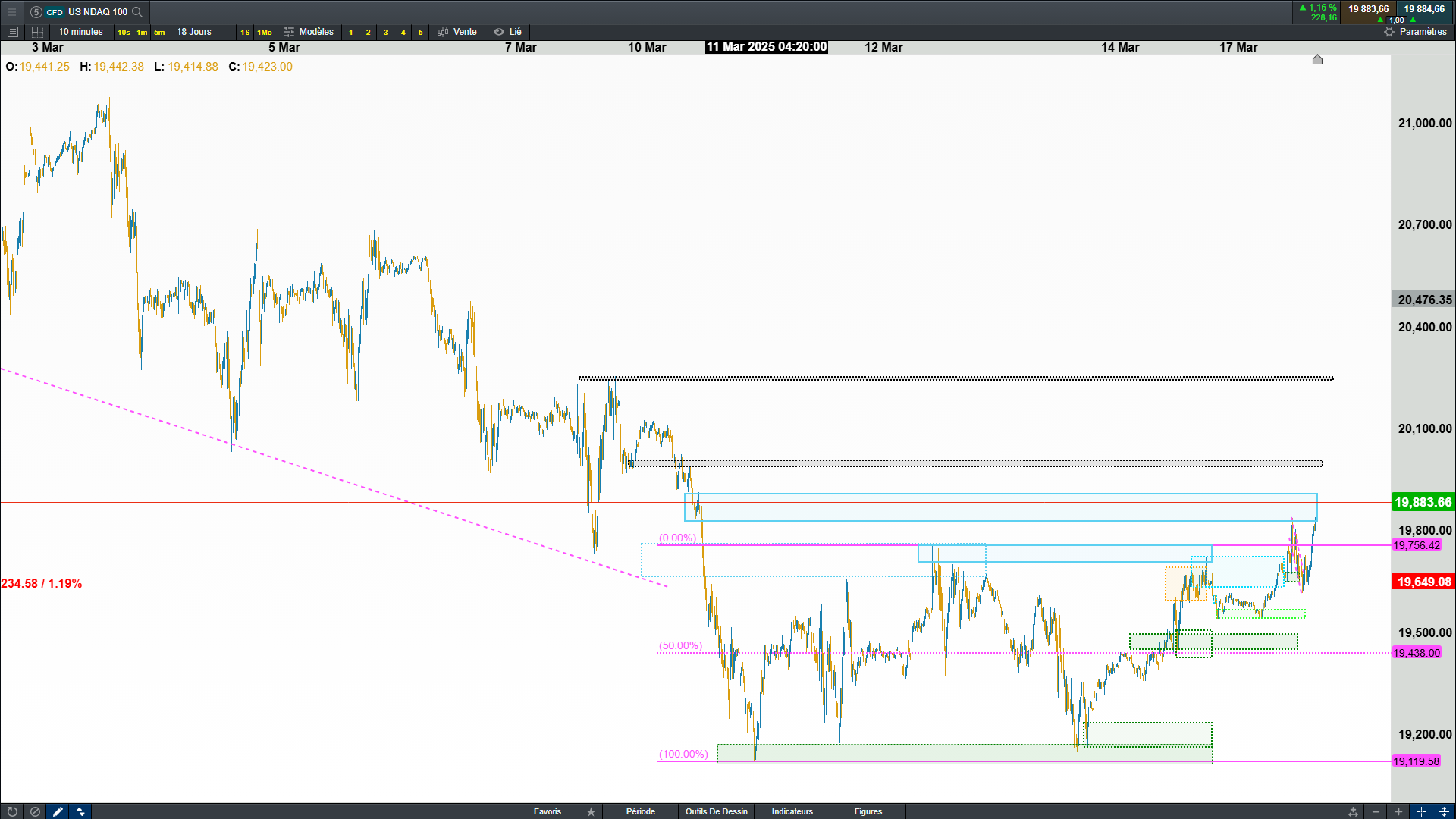Open the list panel icon
Screen dimensions: 1456x819
click(12, 32)
